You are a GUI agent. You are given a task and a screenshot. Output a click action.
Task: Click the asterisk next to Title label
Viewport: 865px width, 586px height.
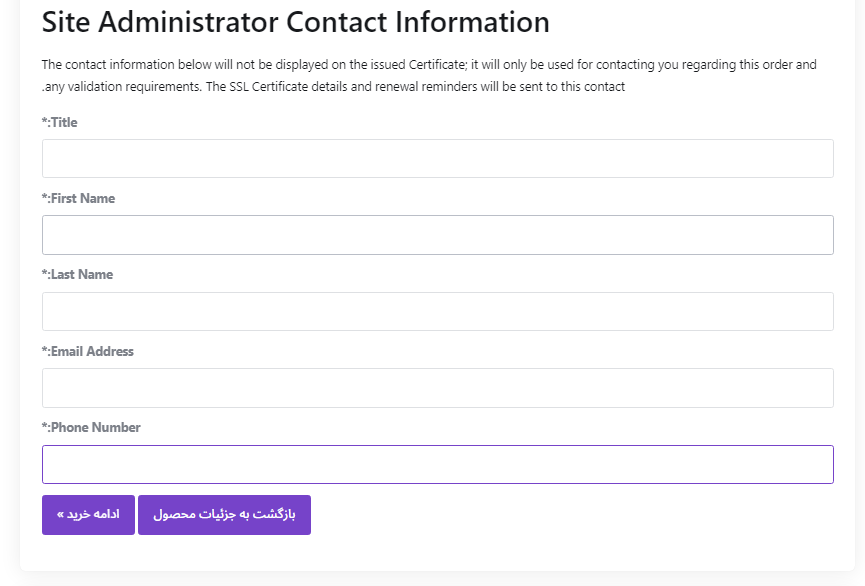(42, 122)
